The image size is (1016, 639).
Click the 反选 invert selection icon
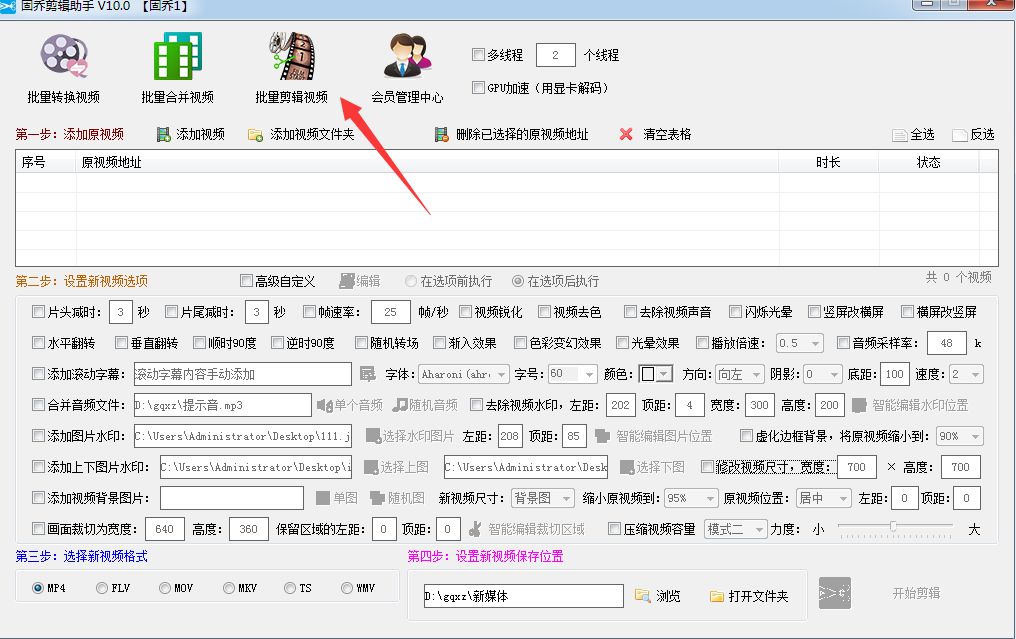point(960,135)
